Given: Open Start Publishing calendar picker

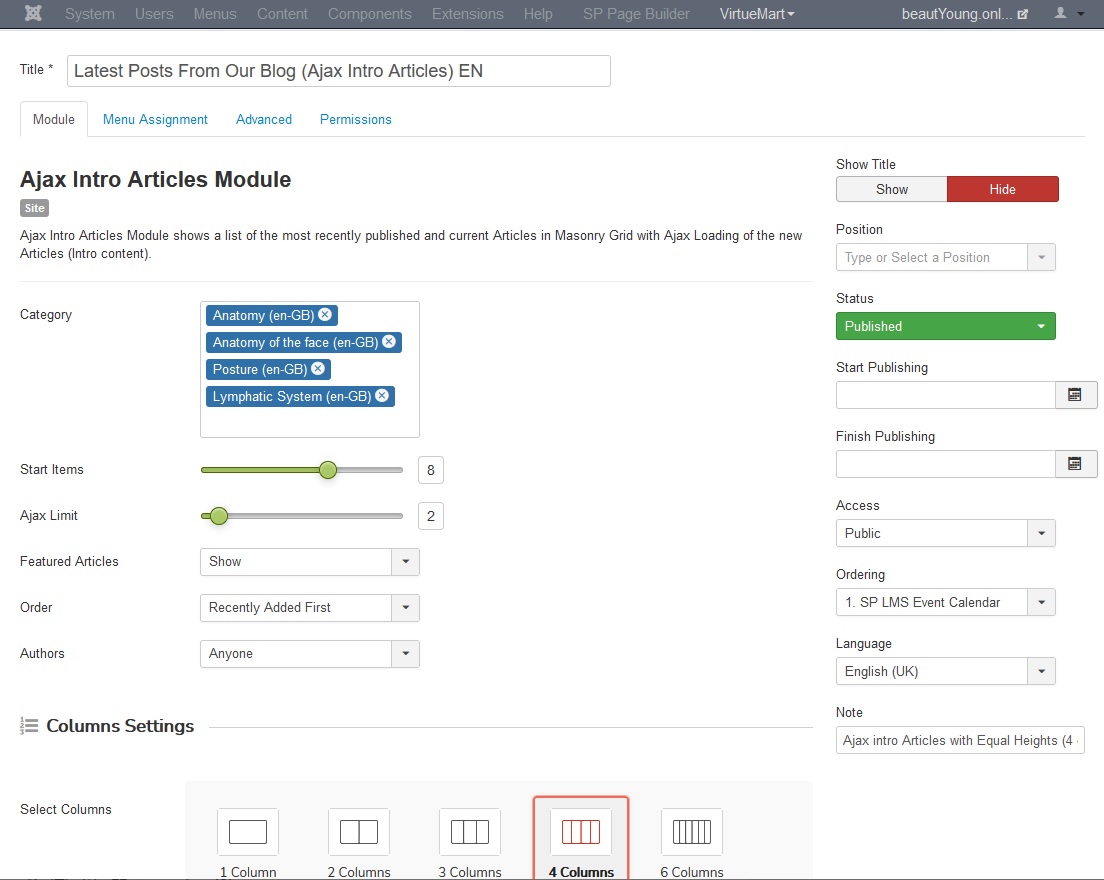Looking at the screenshot, I should coord(1075,395).
